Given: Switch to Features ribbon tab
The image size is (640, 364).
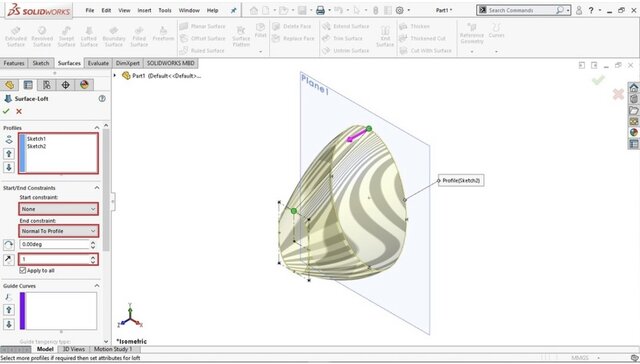Looking at the screenshot, I should [x=14, y=63].
